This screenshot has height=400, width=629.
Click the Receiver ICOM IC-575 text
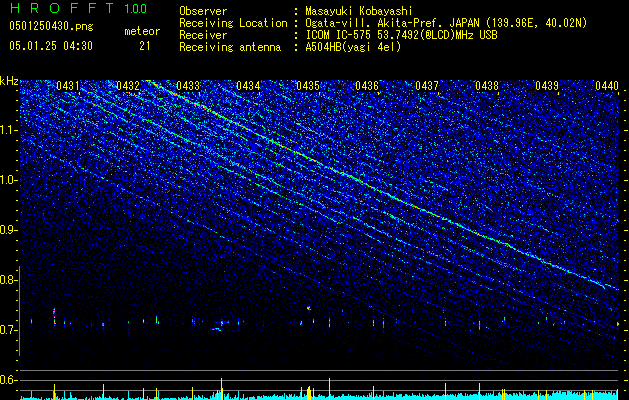401,35
